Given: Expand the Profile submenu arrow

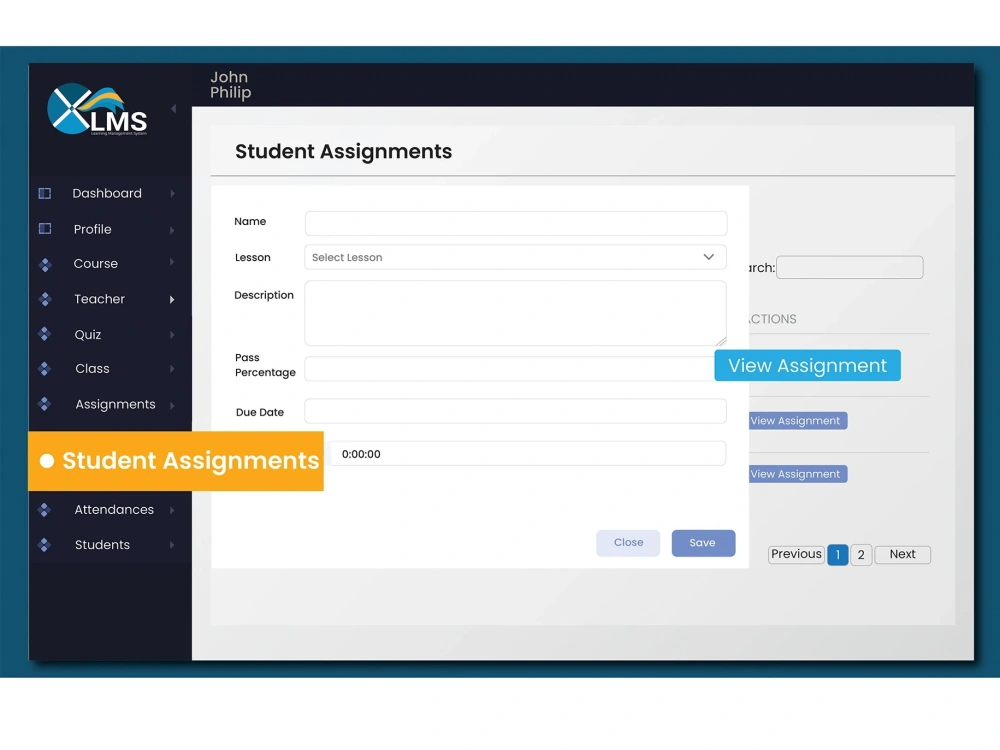Looking at the screenshot, I should (x=172, y=230).
